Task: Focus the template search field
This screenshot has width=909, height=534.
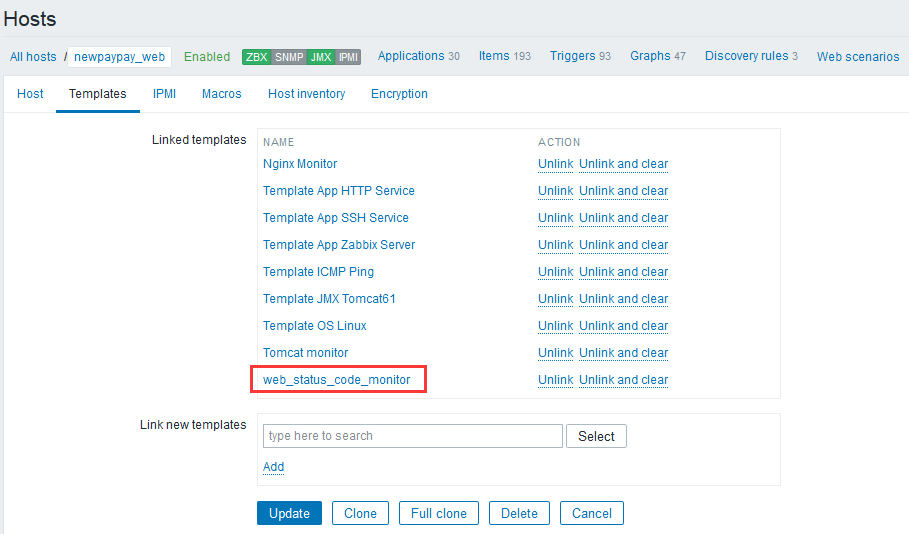Action: pos(412,436)
